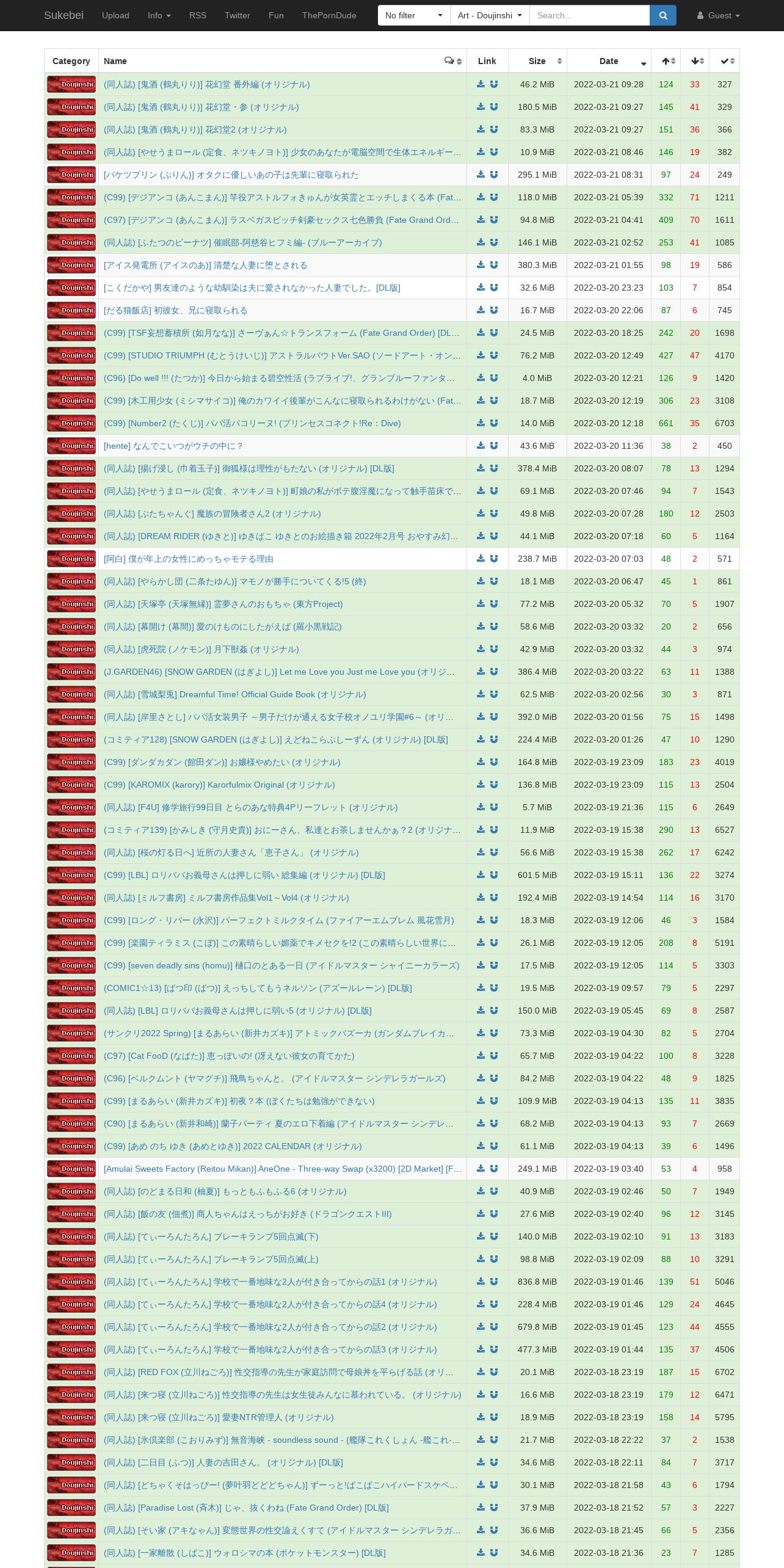Open the No filter dropdown
Viewport: 784px width, 1568px height.
pos(414,15)
